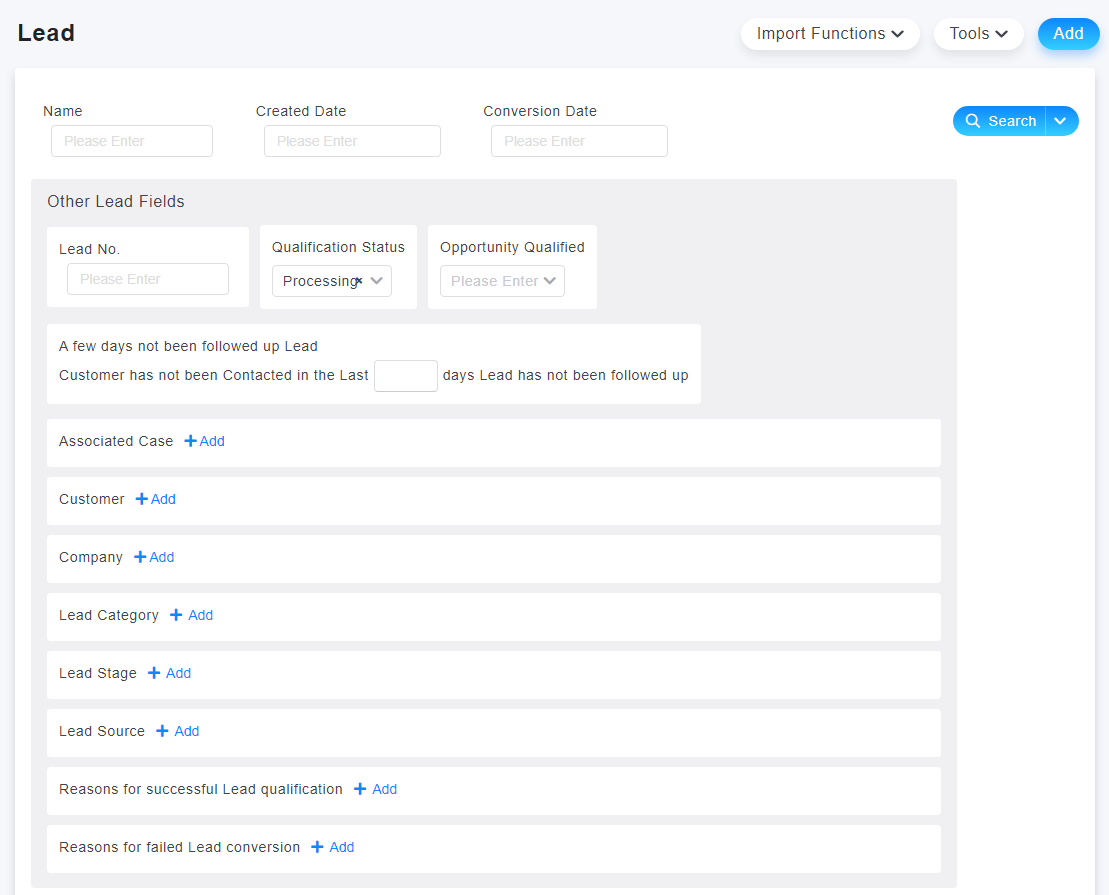
Task: Click the days not followed up input box
Action: [405, 376]
